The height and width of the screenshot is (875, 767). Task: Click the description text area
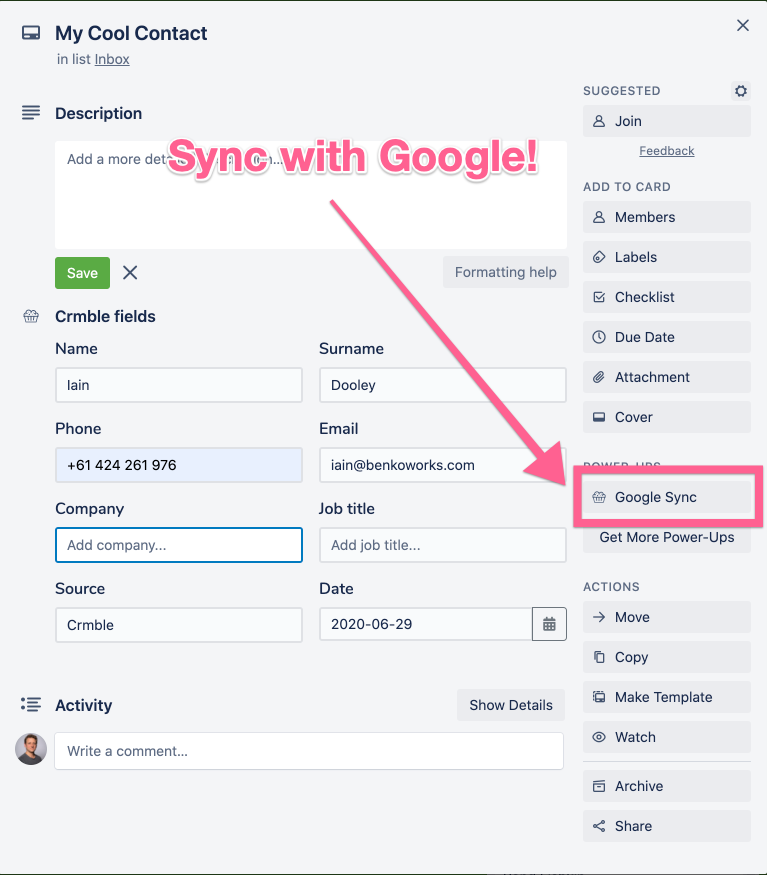[311, 195]
